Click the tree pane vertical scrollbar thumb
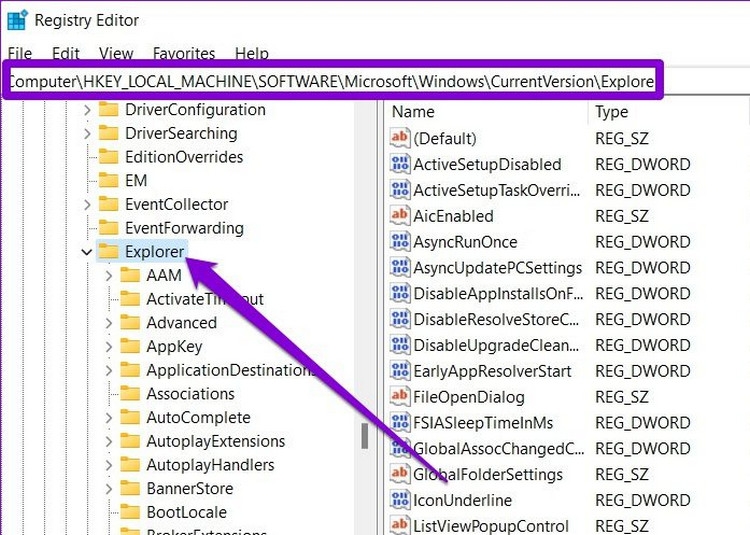The width and height of the screenshot is (750, 535). 365,437
